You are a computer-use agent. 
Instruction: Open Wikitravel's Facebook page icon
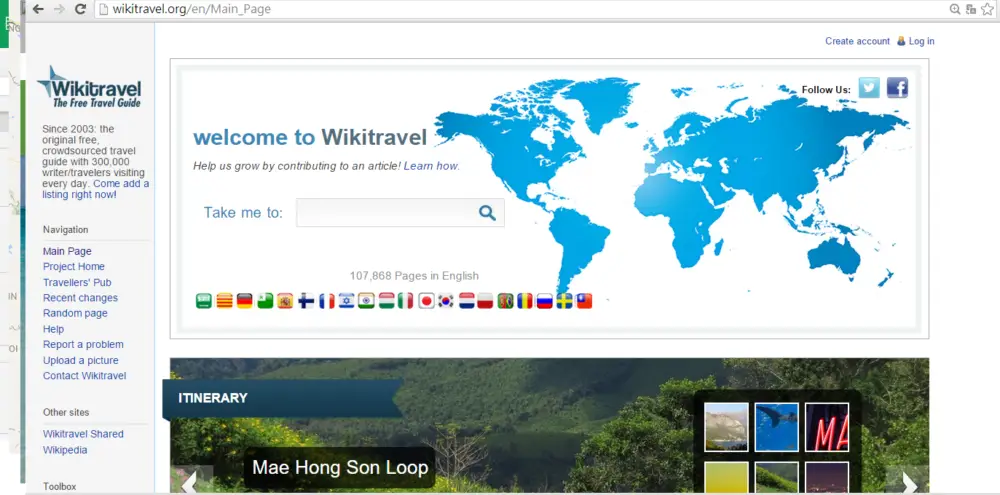tap(897, 87)
